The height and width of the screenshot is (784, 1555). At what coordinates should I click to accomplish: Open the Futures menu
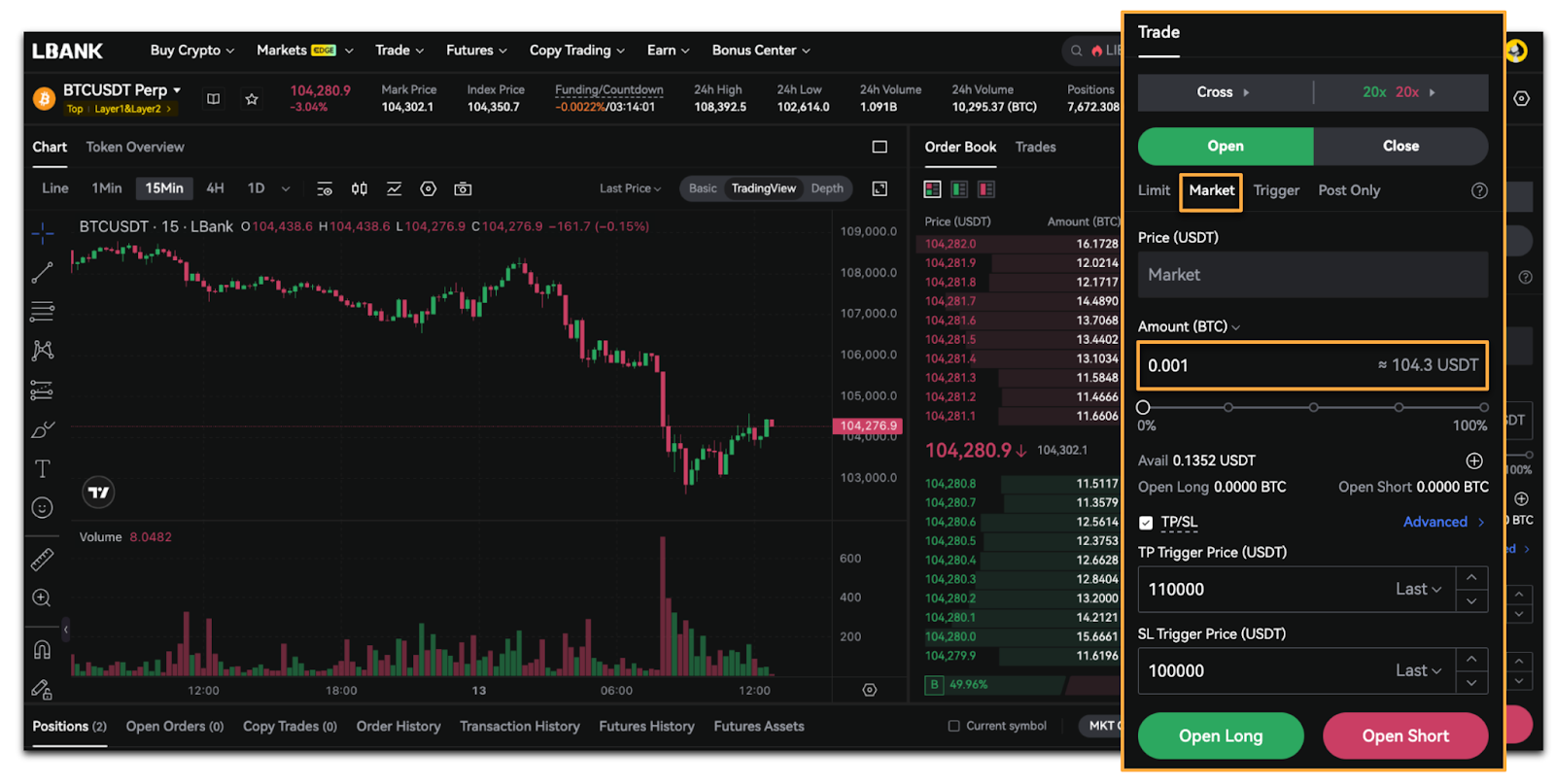pos(475,51)
